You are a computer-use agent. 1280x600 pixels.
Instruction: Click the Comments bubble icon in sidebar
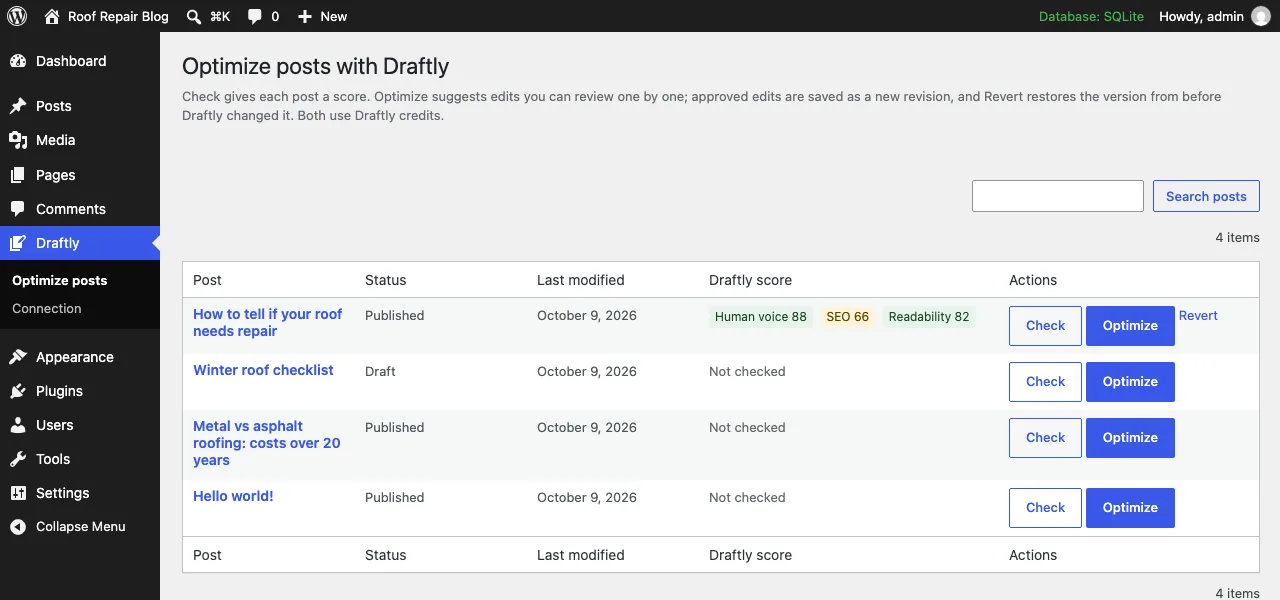18,209
